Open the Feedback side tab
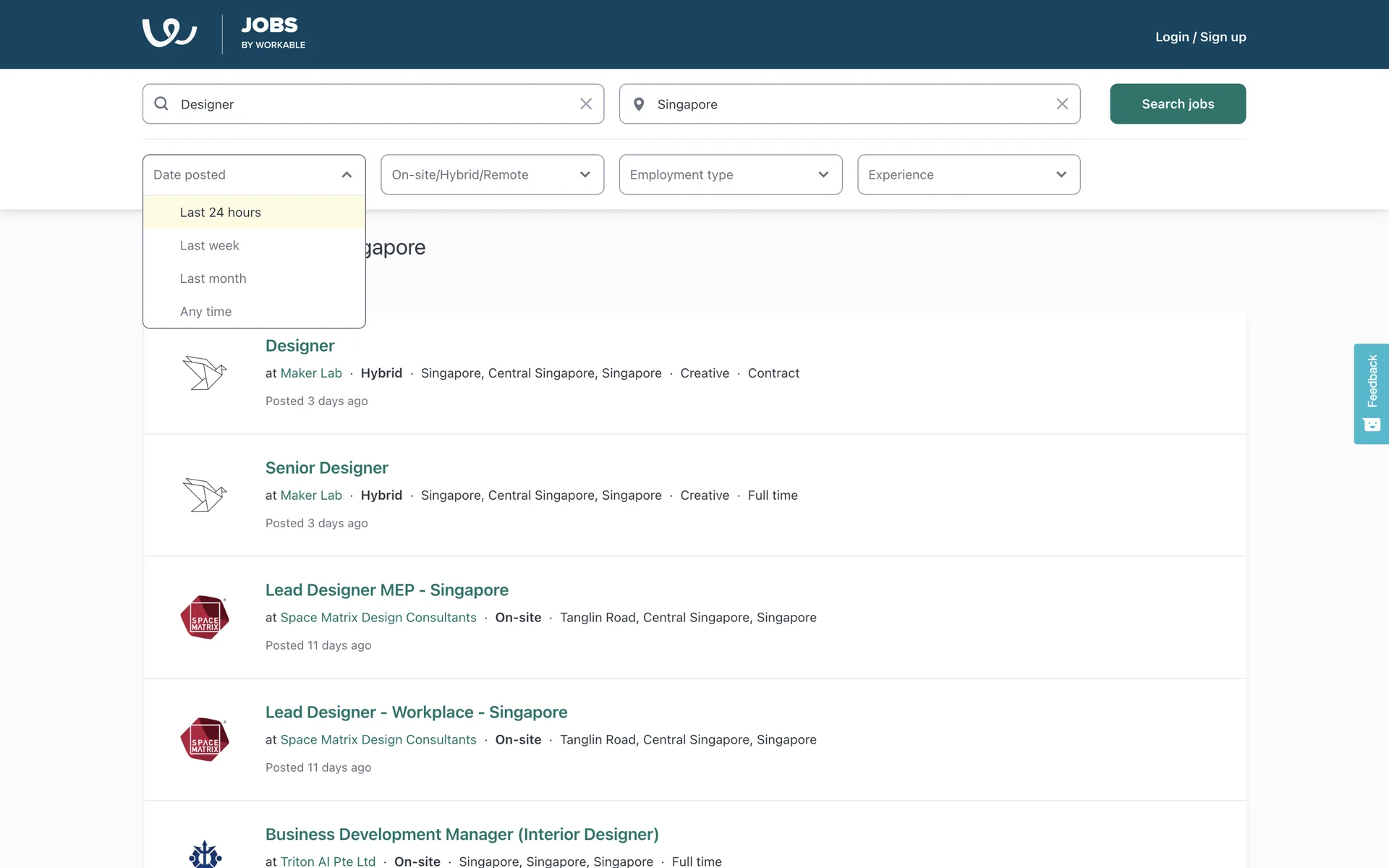Screen dimensions: 1389x868 [1371, 393]
